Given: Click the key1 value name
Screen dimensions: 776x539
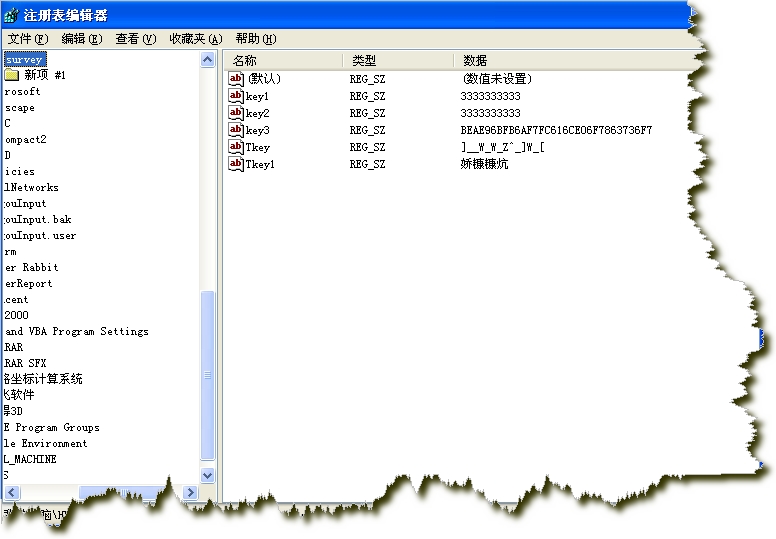Looking at the screenshot, I should (257, 96).
